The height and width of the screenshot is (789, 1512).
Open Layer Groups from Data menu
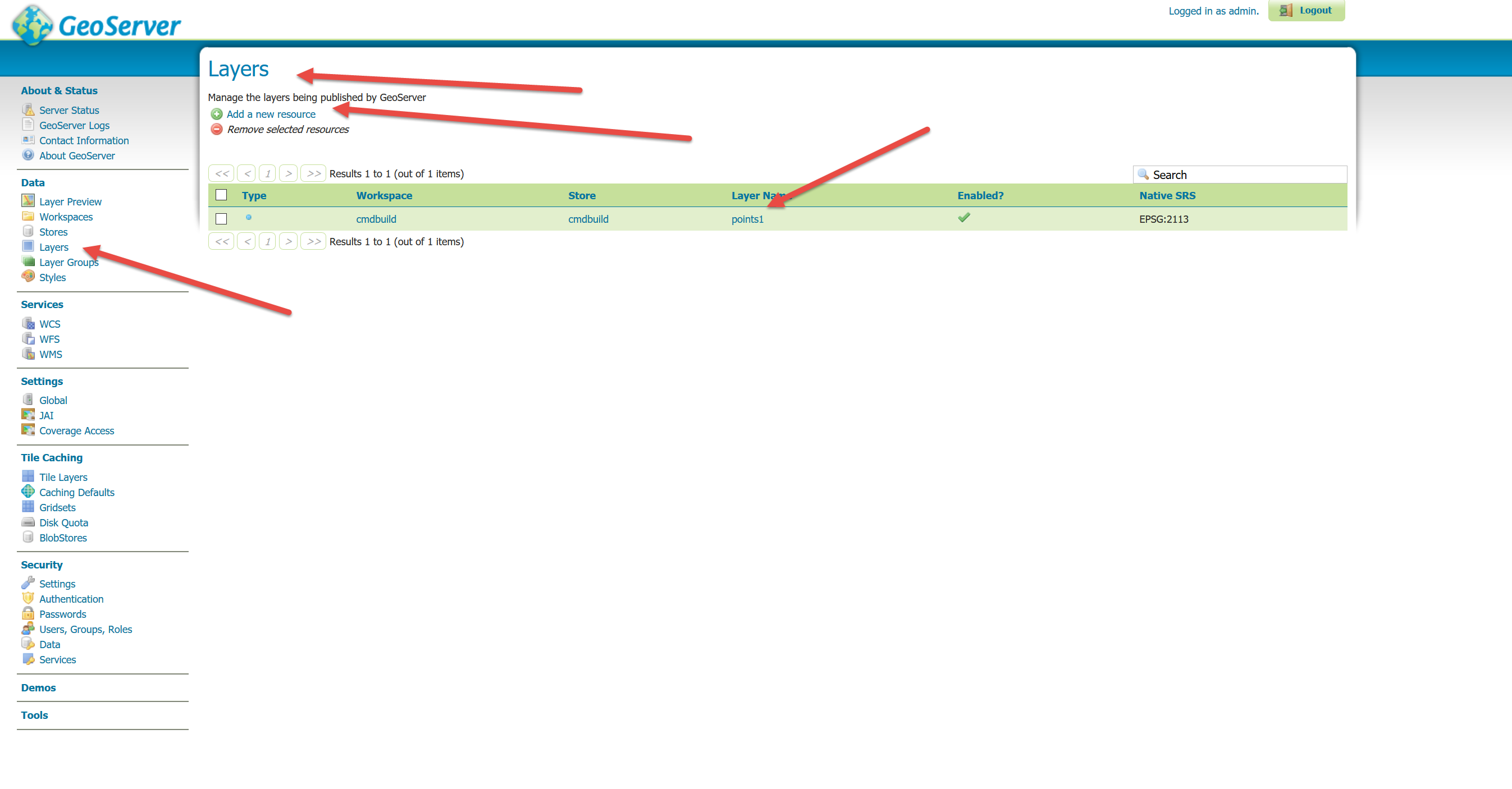tap(68, 262)
